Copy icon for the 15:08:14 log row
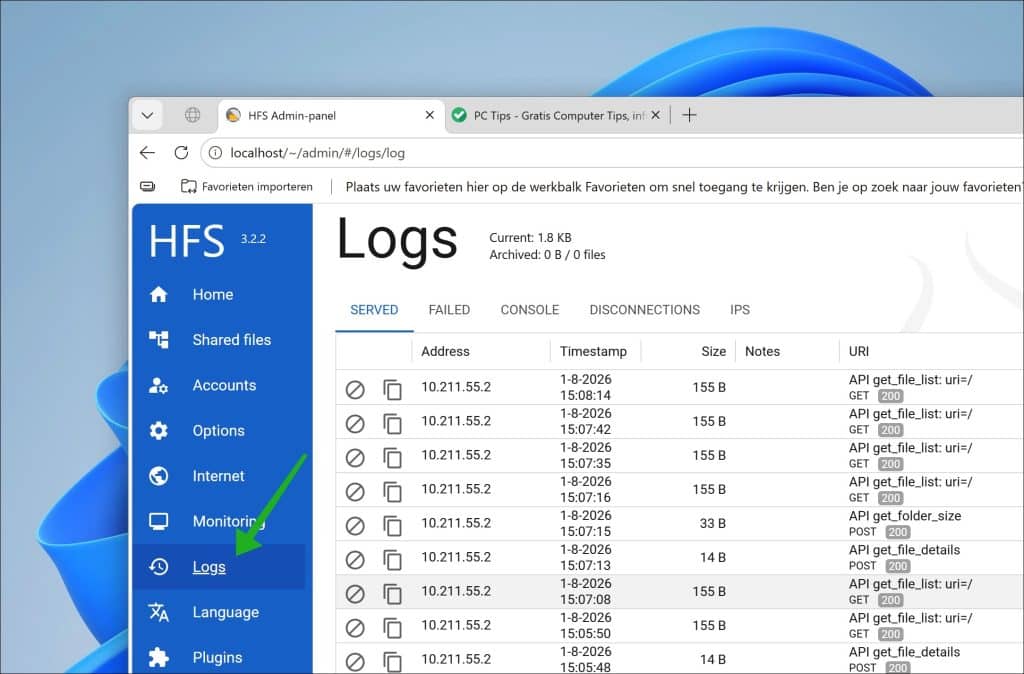This screenshot has height=674, width=1024. (x=392, y=390)
